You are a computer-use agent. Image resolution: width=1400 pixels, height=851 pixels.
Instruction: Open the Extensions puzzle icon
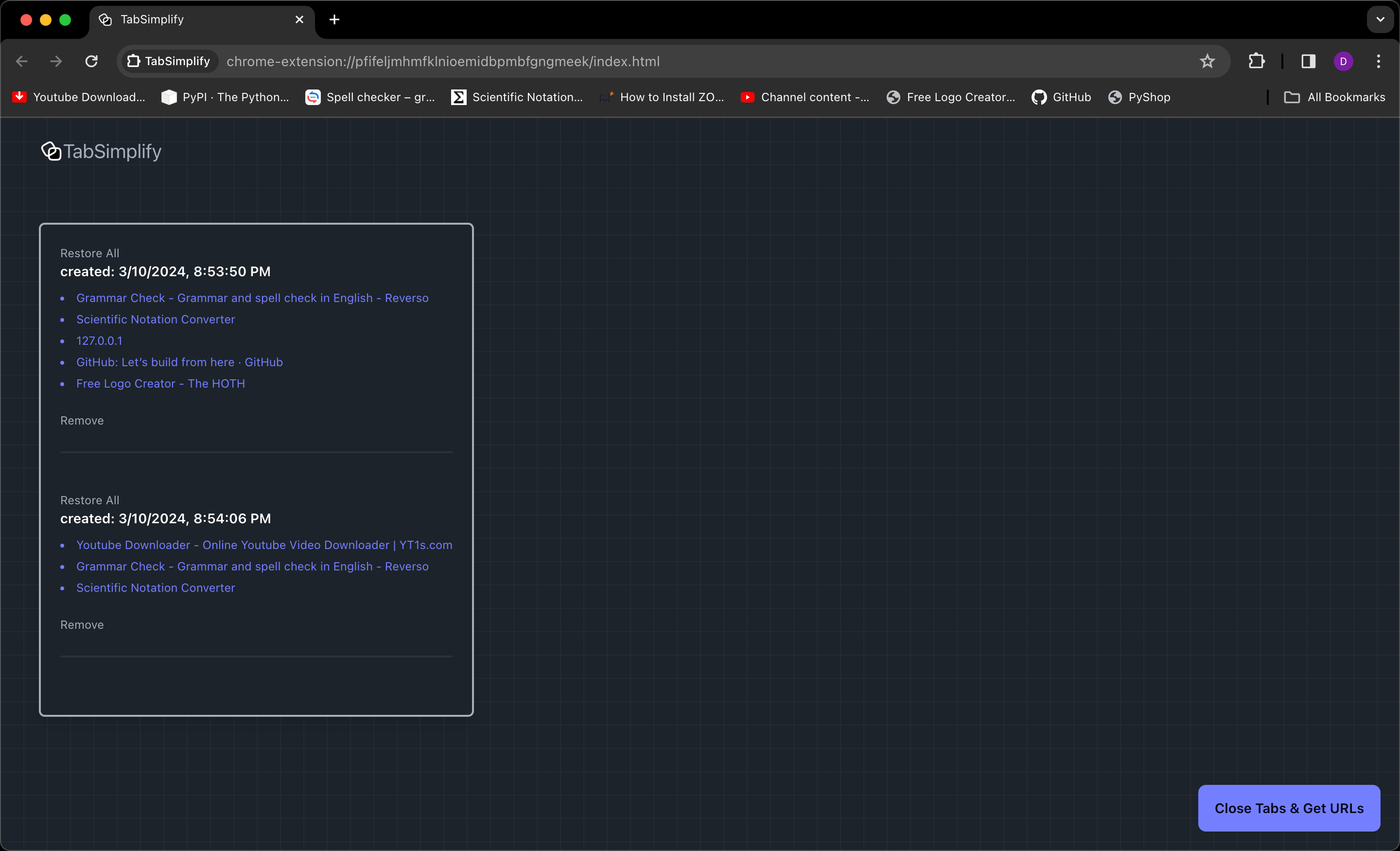[1256, 61]
